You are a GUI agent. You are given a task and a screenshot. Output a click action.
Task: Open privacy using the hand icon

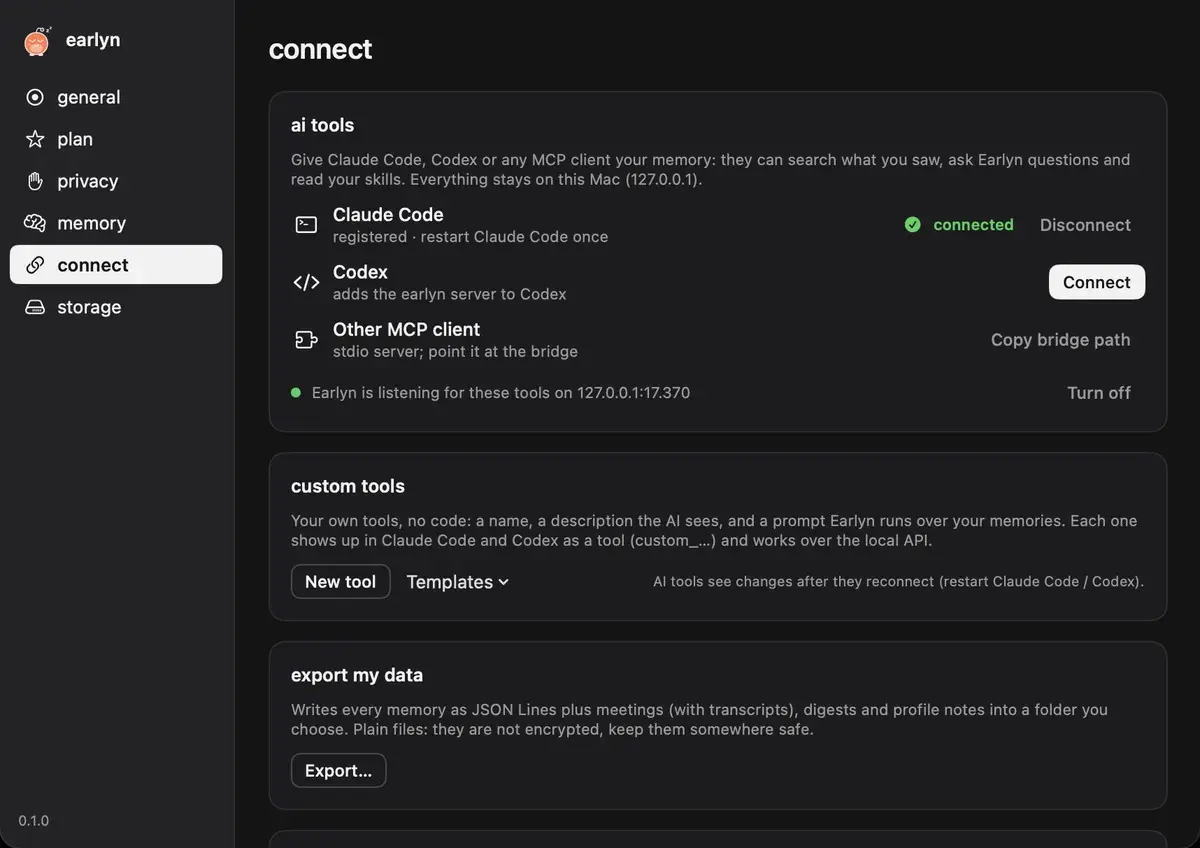click(35, 181)
